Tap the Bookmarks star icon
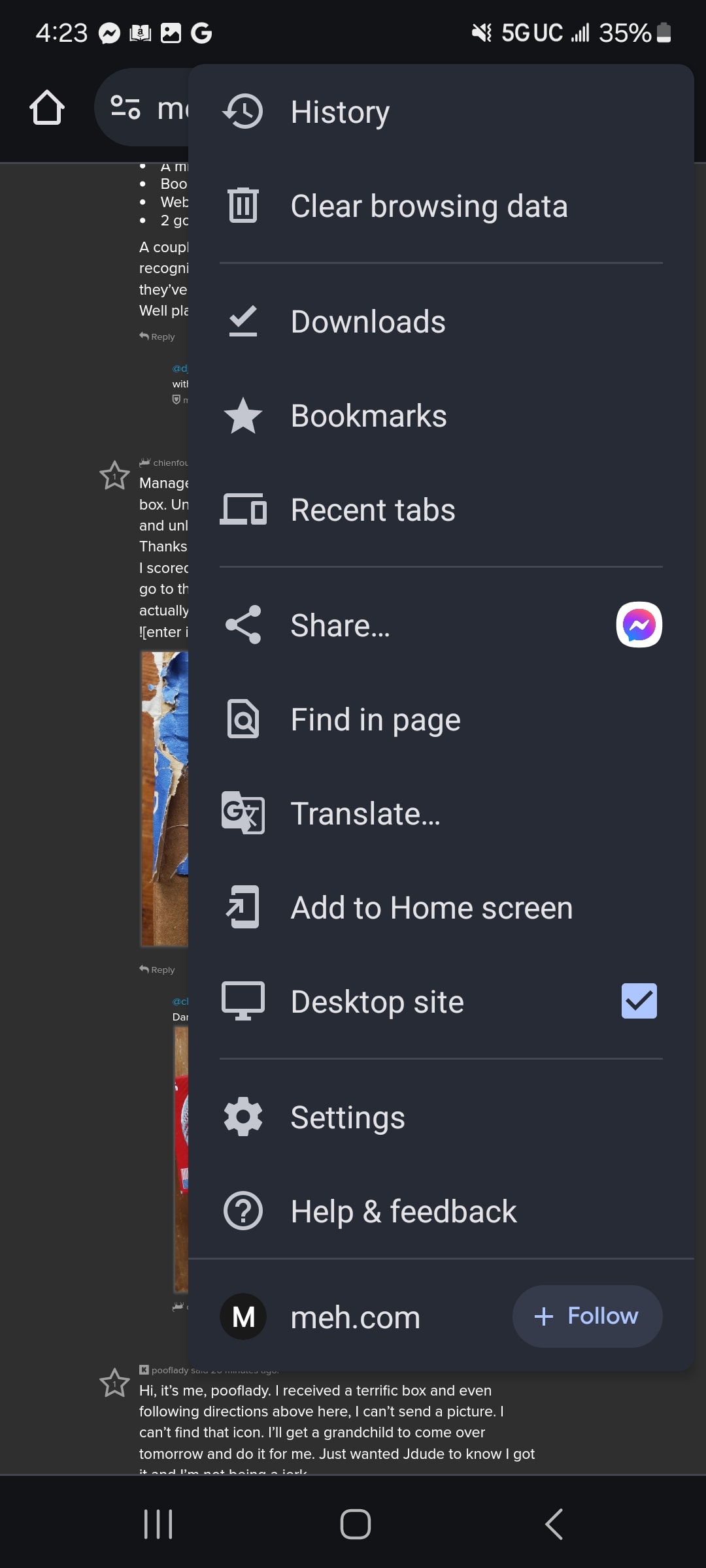This screenshot has height=1568, width=706. [x=243, y=416]
